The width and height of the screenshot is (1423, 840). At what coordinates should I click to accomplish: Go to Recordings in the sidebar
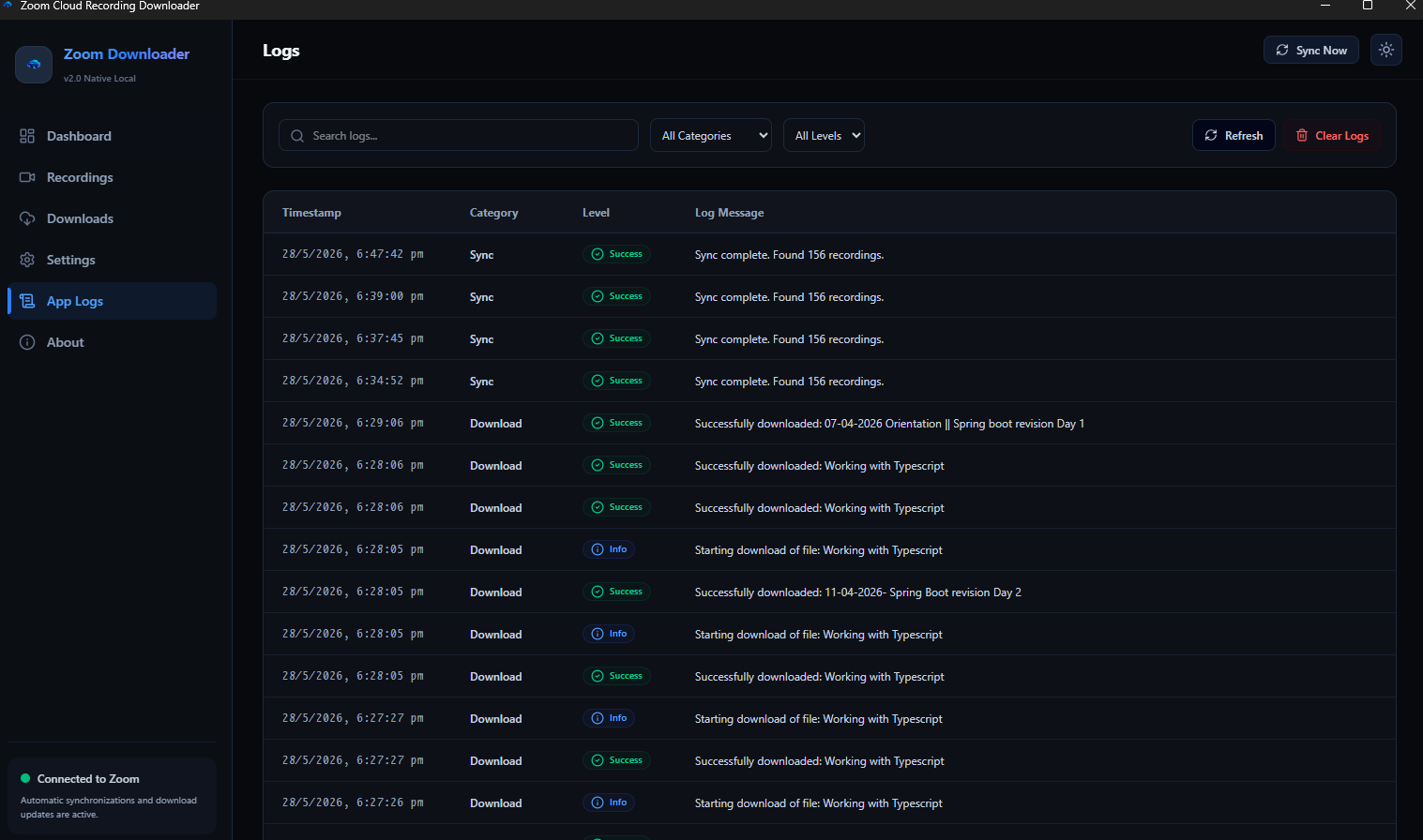pyautogui.click(x=112, y=177)
